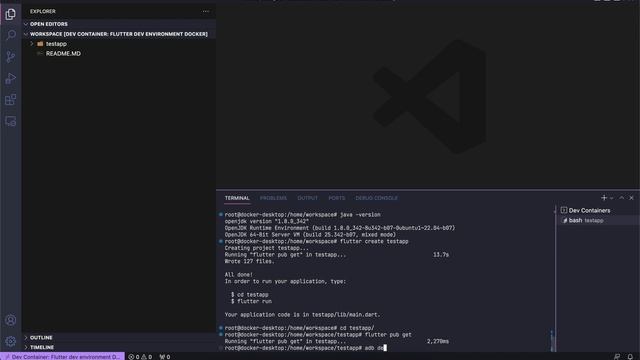Image resolution: width=640 pixels, height=360 pixels.
Task: Select Dev Containers terminal entry
Action: [599, 211]
